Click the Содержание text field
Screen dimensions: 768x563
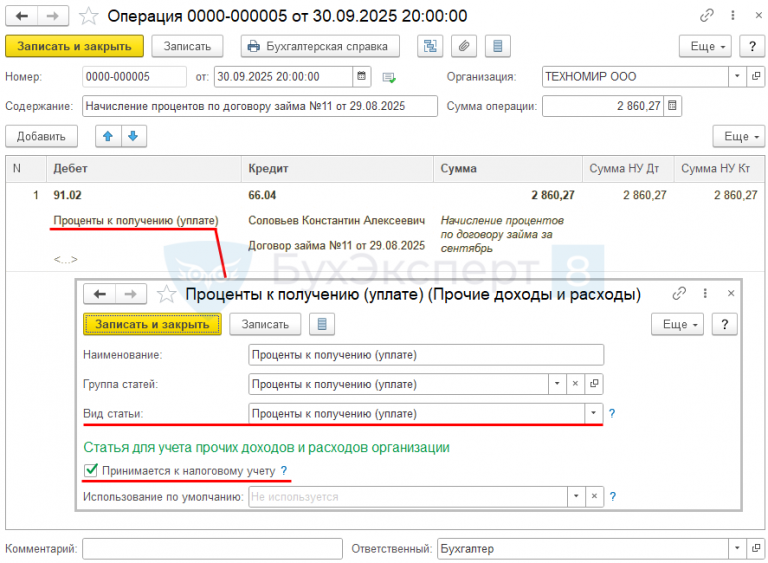(260, 106)
